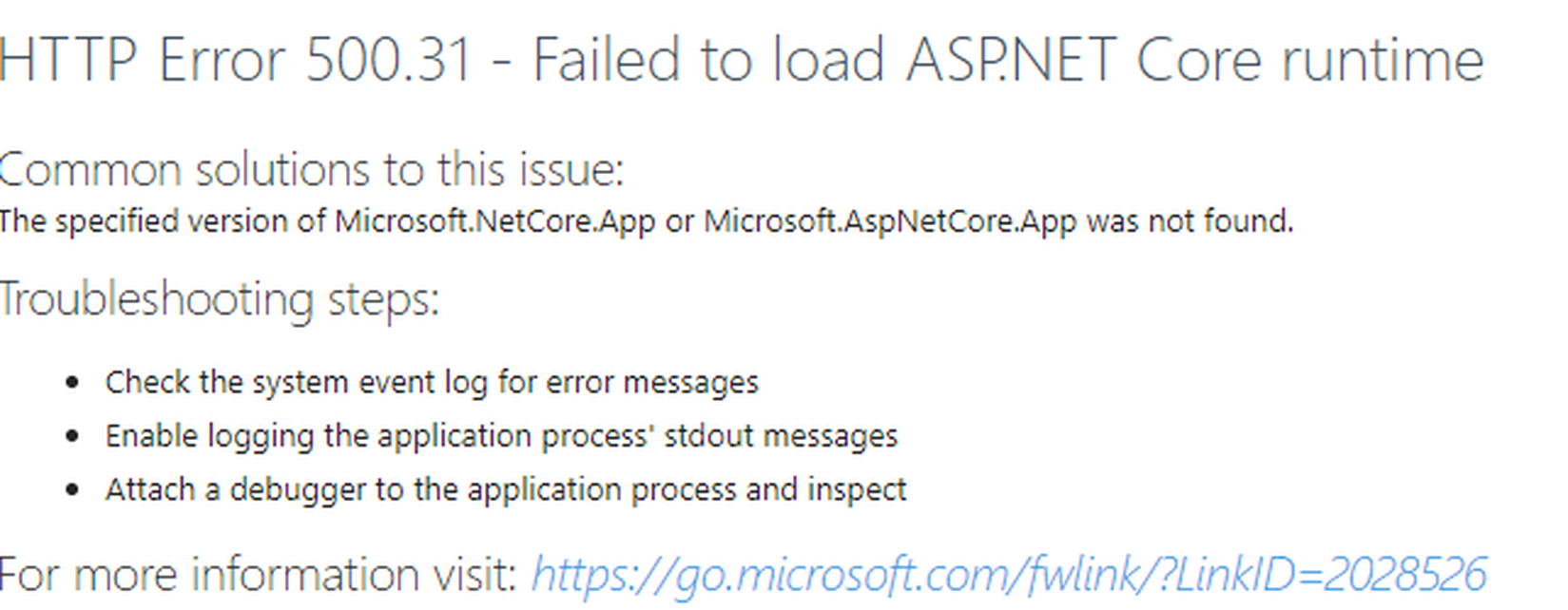Image resolution: width=1568 pixels, height=610 pixels.
Task: Click 'ASP.NET Core runtime' in the heading
Action: (x=1195, y=60)
